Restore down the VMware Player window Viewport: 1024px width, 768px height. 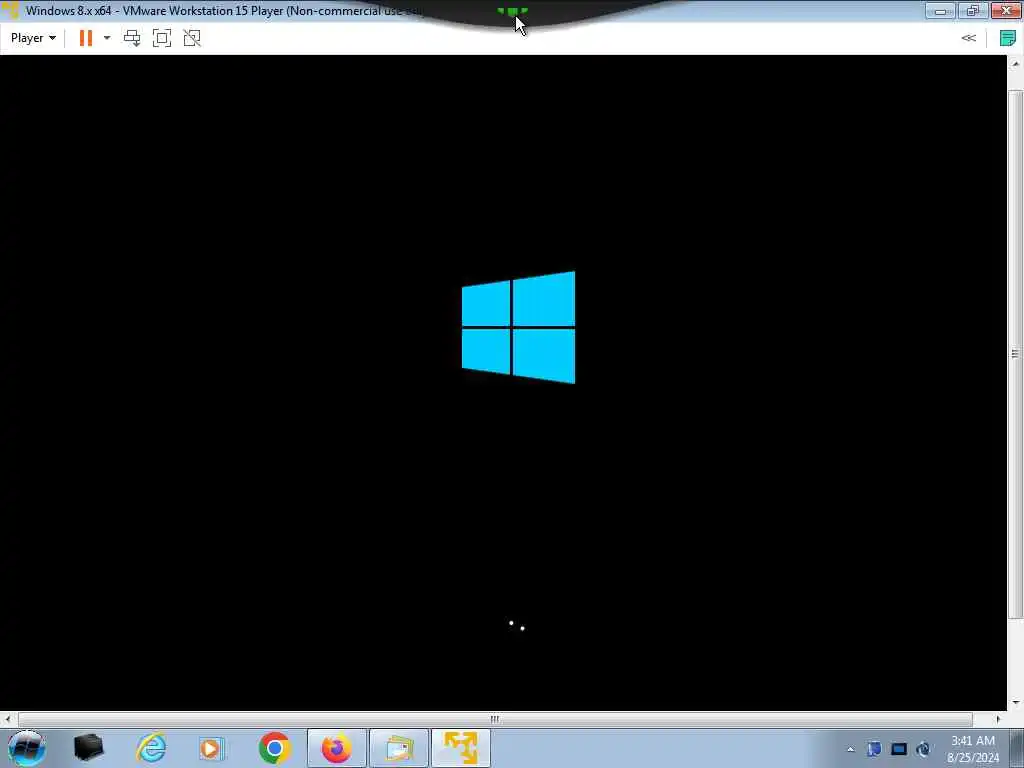click(973, 10)
